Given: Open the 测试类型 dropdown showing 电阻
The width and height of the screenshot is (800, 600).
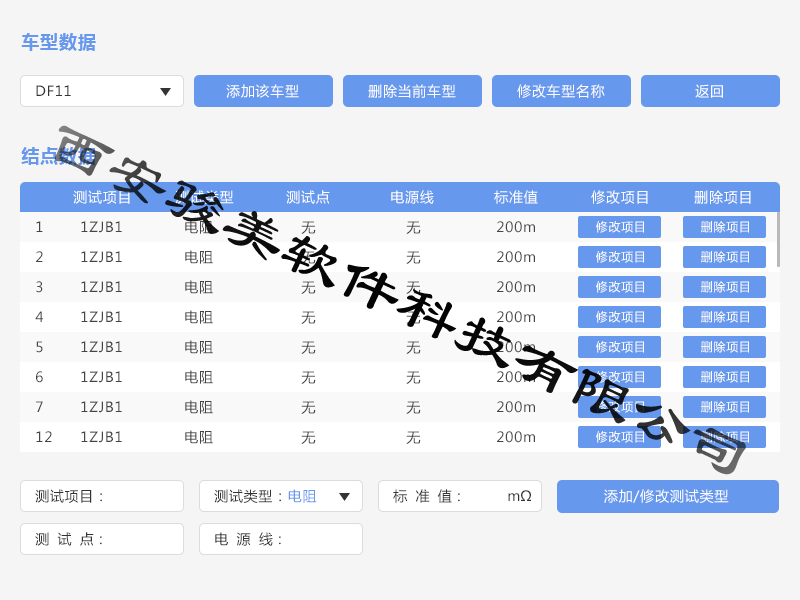Looking at the screenshot, I should pos(281,496).
